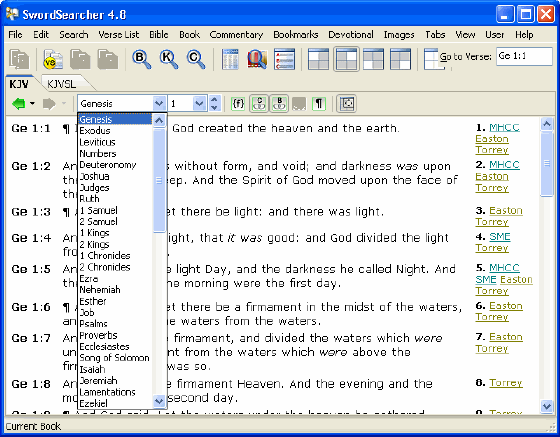Click gray forward navigation arrow
The width and height of the screenshot is (560, 437).
tap(49, 104)
